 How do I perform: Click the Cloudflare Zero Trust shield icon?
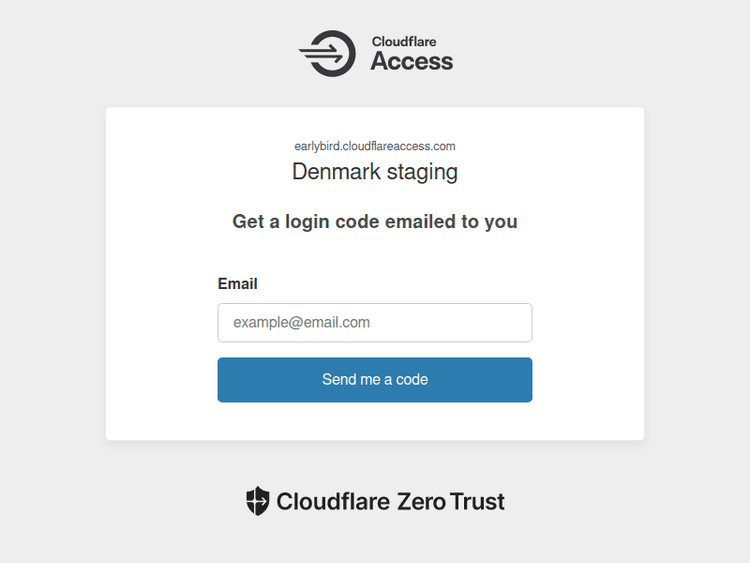coord(258,501)
